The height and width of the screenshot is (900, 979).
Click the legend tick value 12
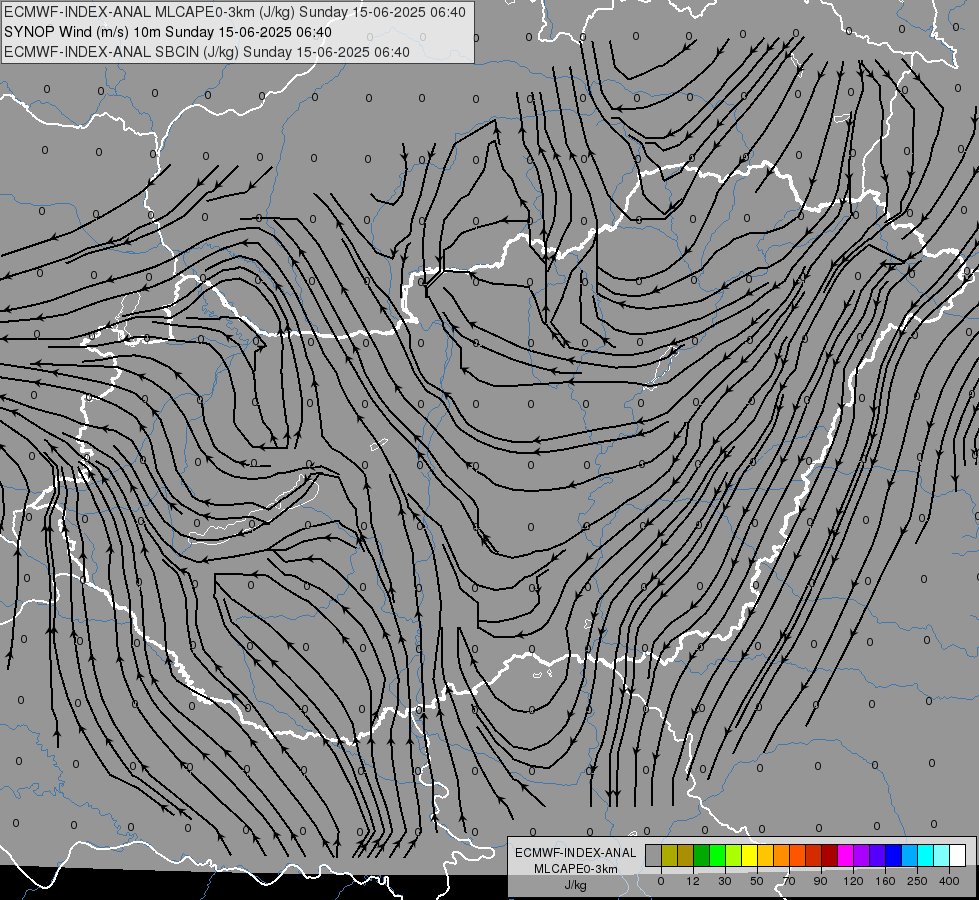693,881
